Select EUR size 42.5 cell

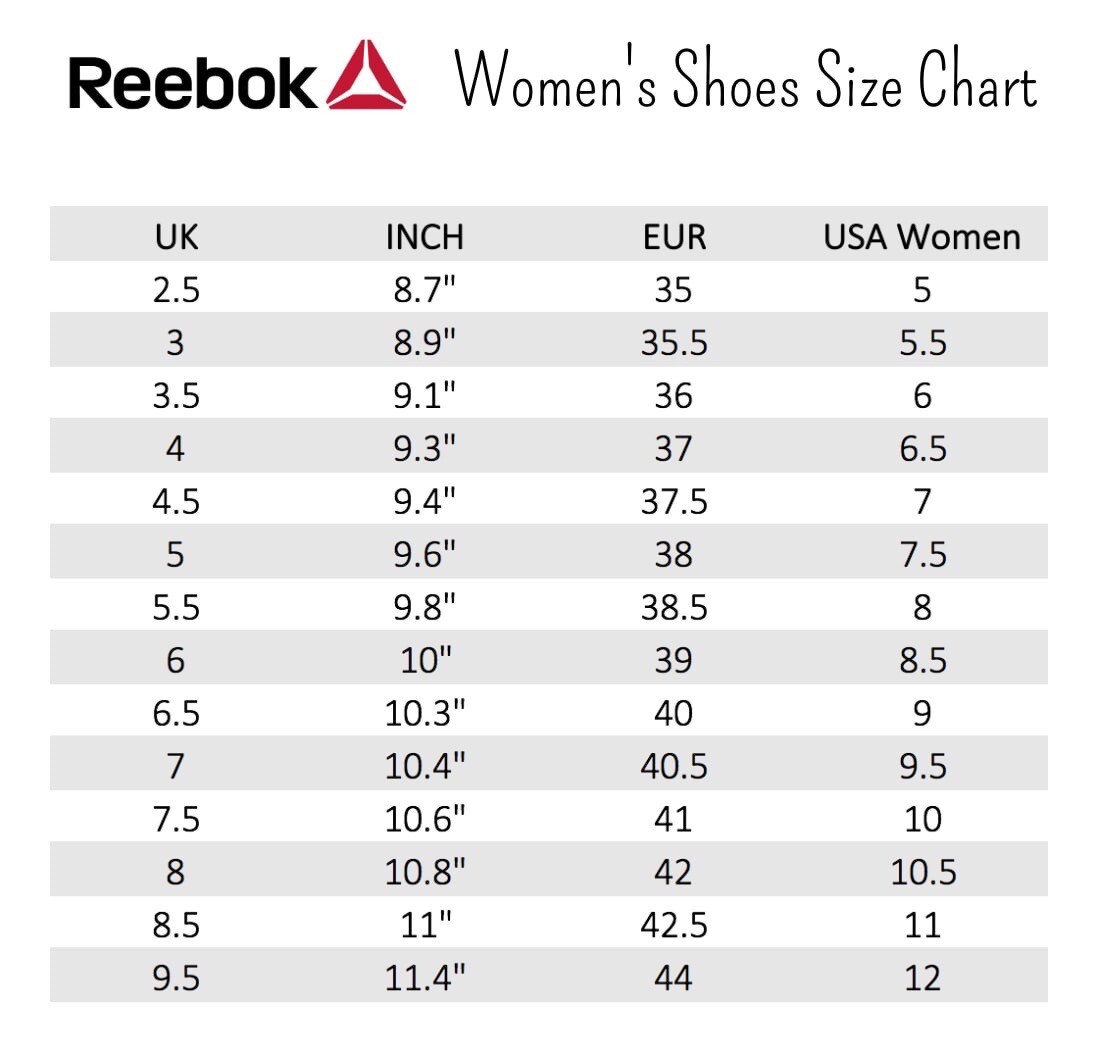[673, 926]
